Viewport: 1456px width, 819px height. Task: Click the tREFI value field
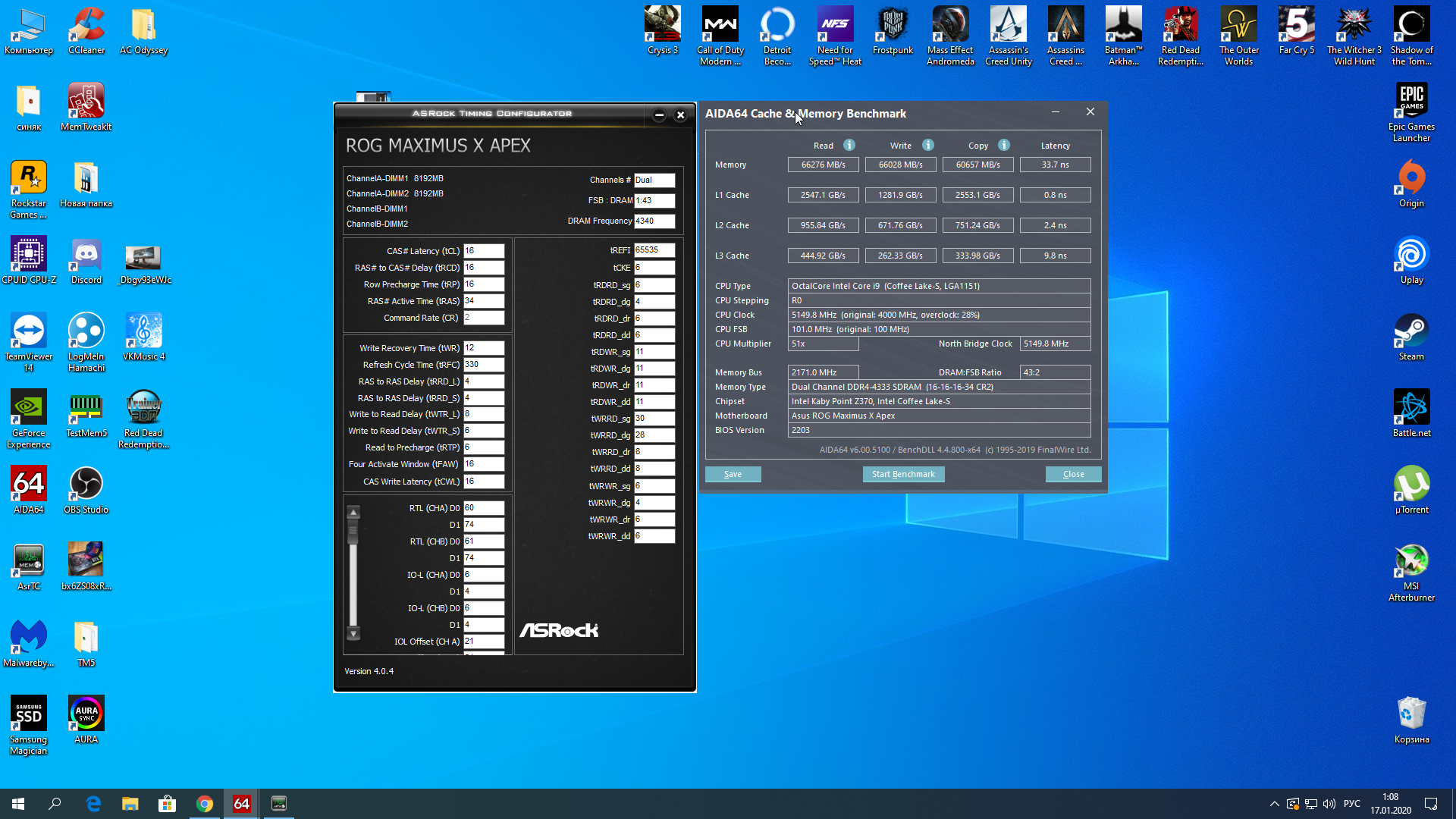[654, 249]
